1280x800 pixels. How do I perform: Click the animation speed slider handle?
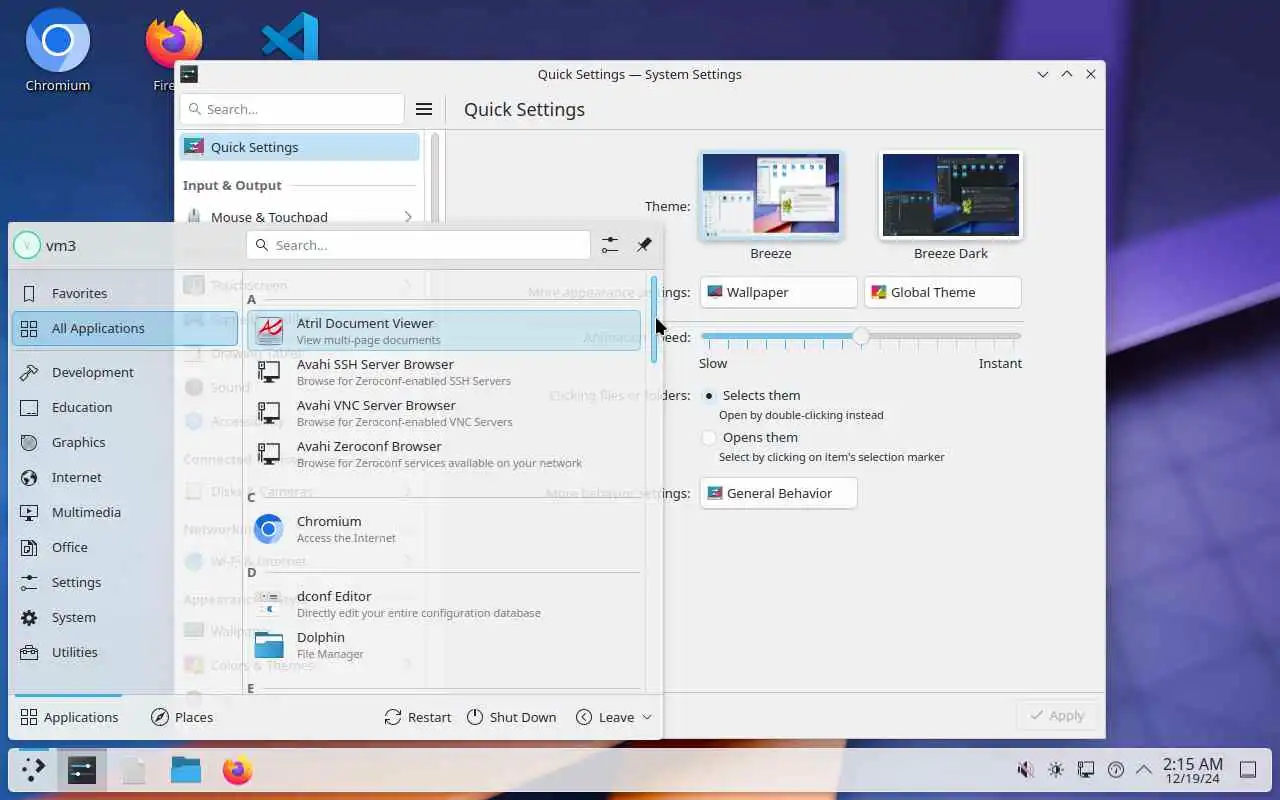coord(861,337)
